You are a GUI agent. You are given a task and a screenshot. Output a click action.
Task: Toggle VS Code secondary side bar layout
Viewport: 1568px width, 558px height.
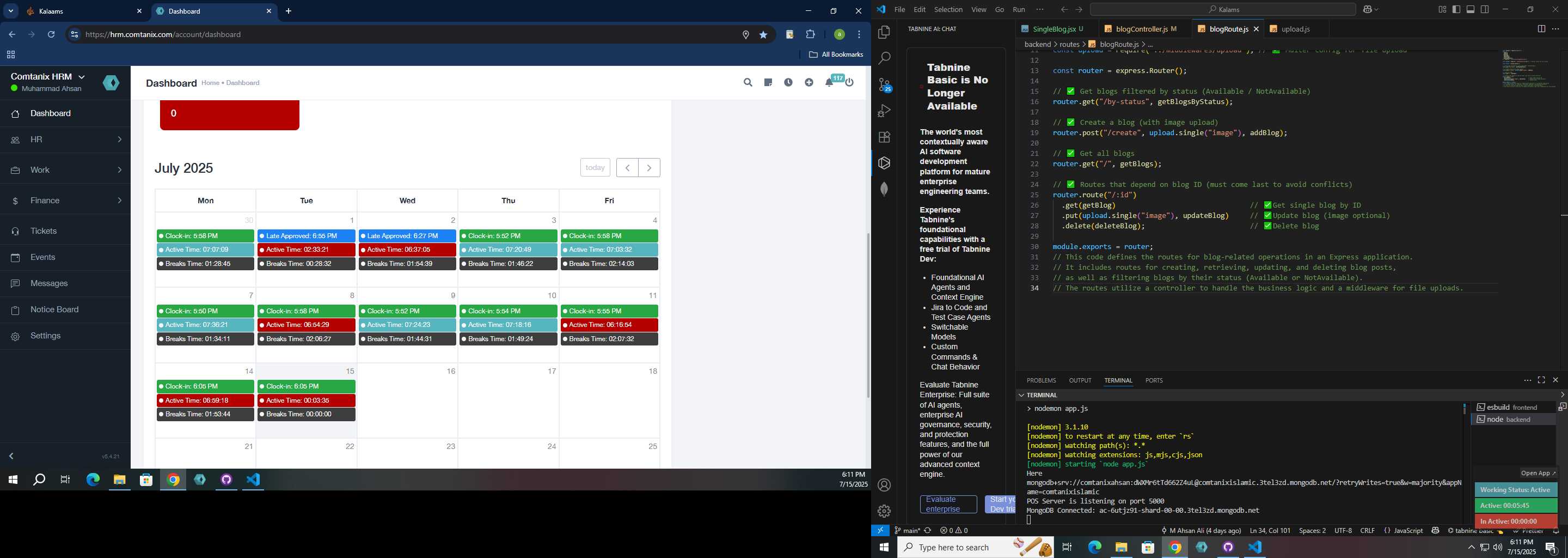point(1485,10)
